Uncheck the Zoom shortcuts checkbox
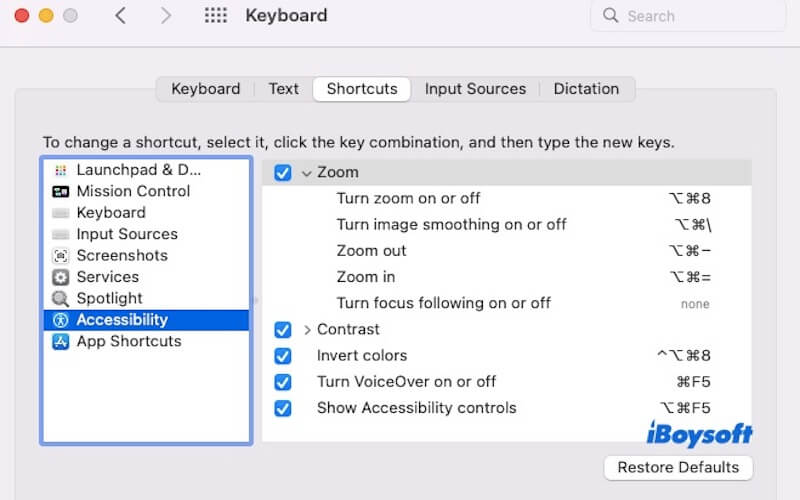This screenshot has height=500, width=800. 283,173
